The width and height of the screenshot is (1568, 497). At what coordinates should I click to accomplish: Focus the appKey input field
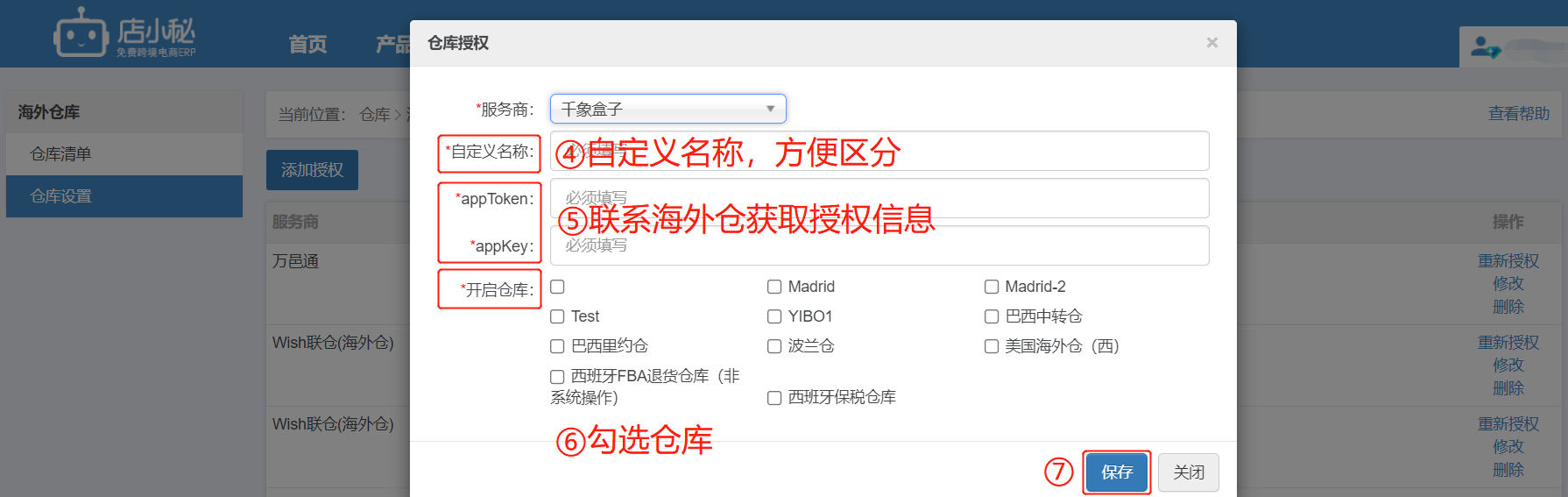(879, 245)
